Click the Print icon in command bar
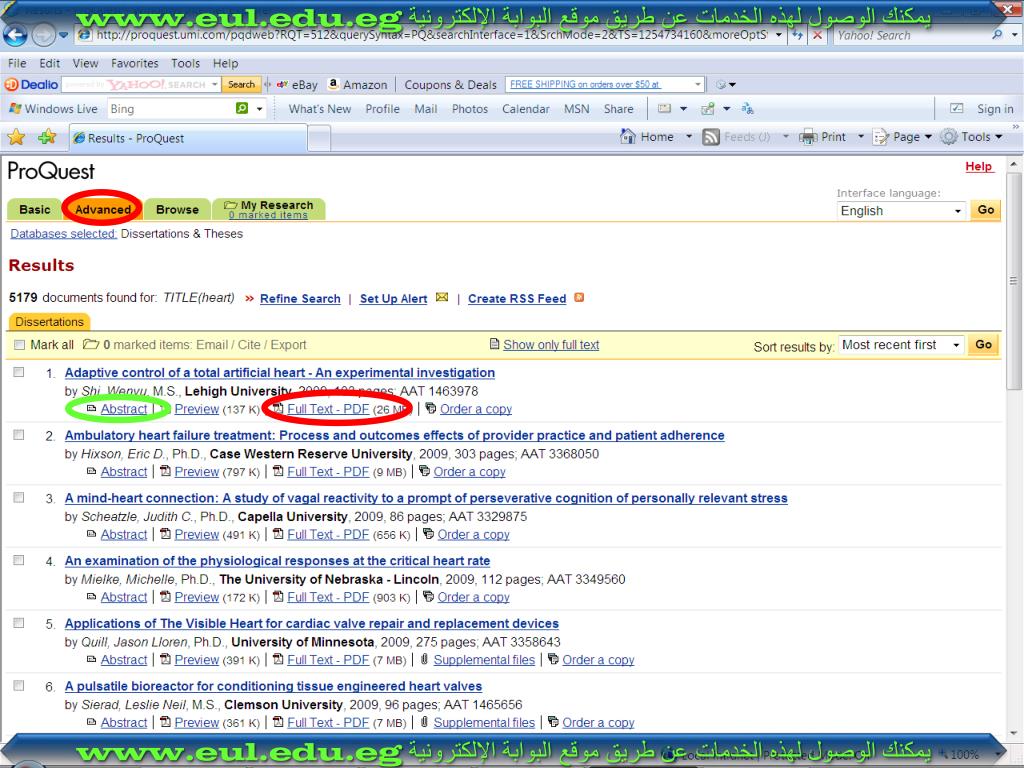 (808, 136)
